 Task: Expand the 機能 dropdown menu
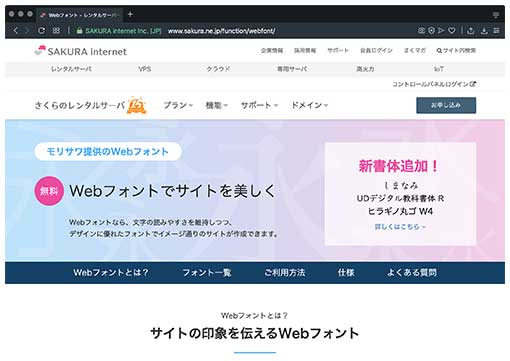[217, 105]
